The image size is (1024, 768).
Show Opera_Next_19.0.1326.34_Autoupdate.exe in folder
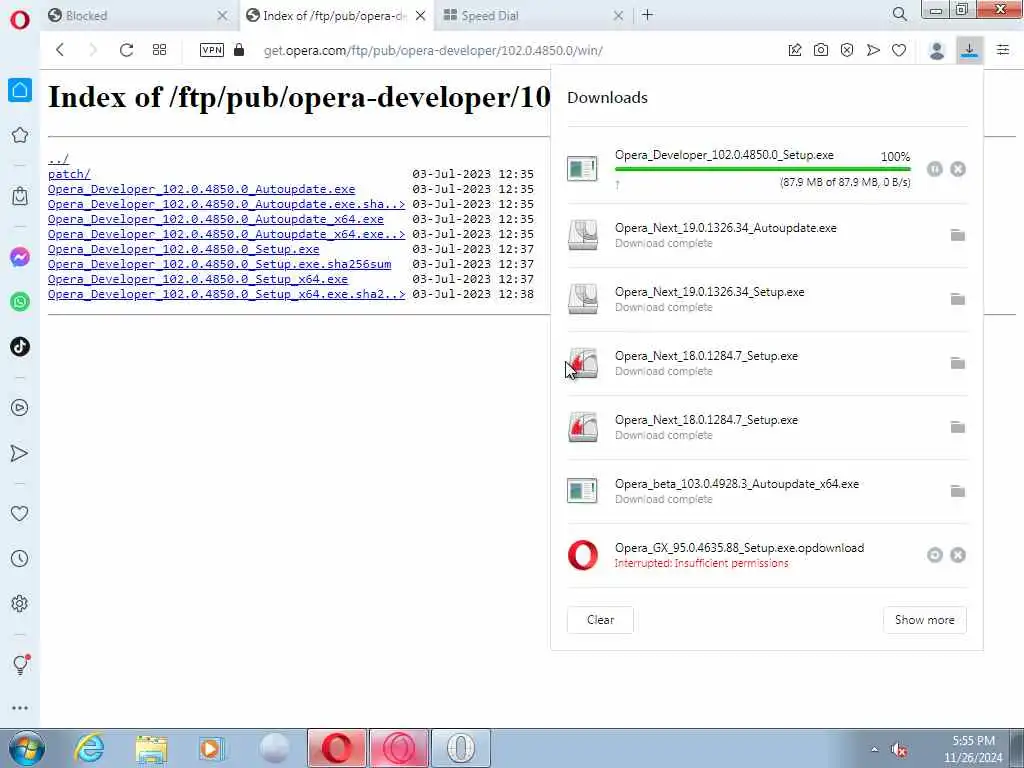coord(958,235)
